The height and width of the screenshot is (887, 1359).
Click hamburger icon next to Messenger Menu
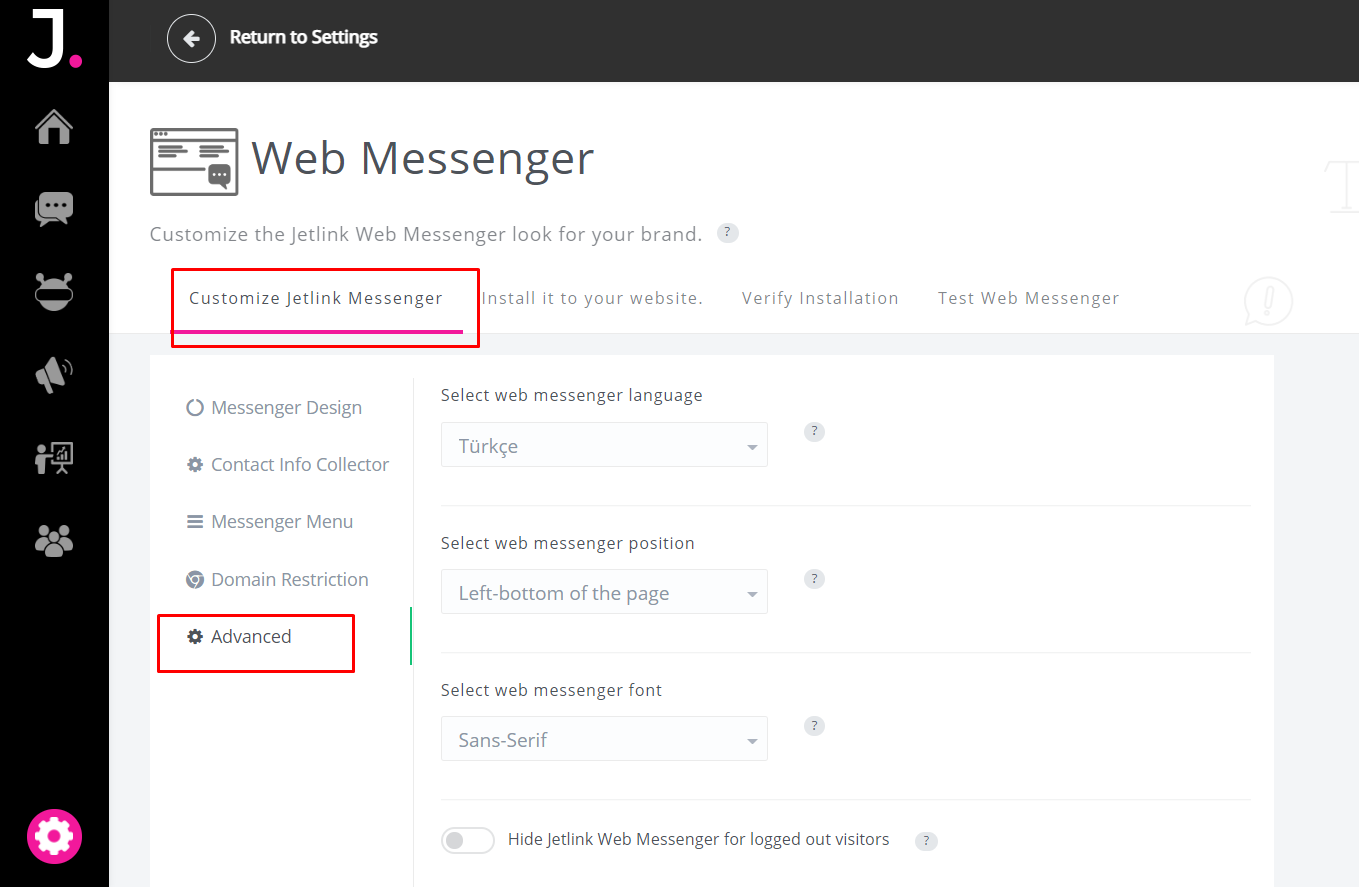coord(195,522)
